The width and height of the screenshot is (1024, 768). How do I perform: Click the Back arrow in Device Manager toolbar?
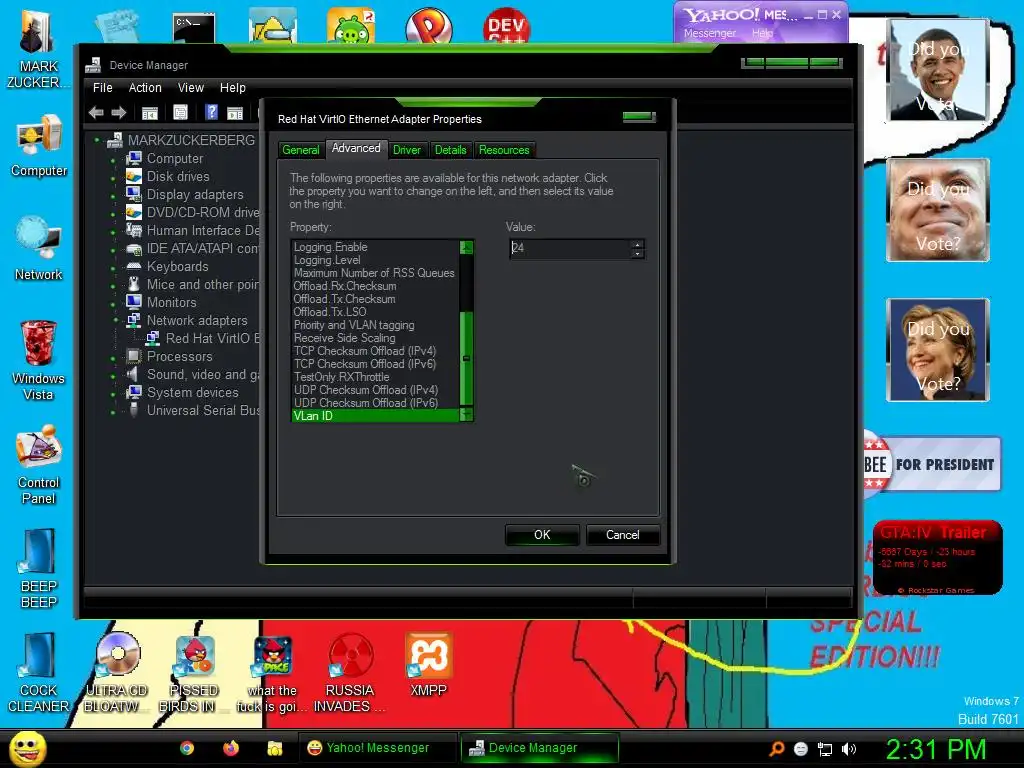tap(96, 112)
